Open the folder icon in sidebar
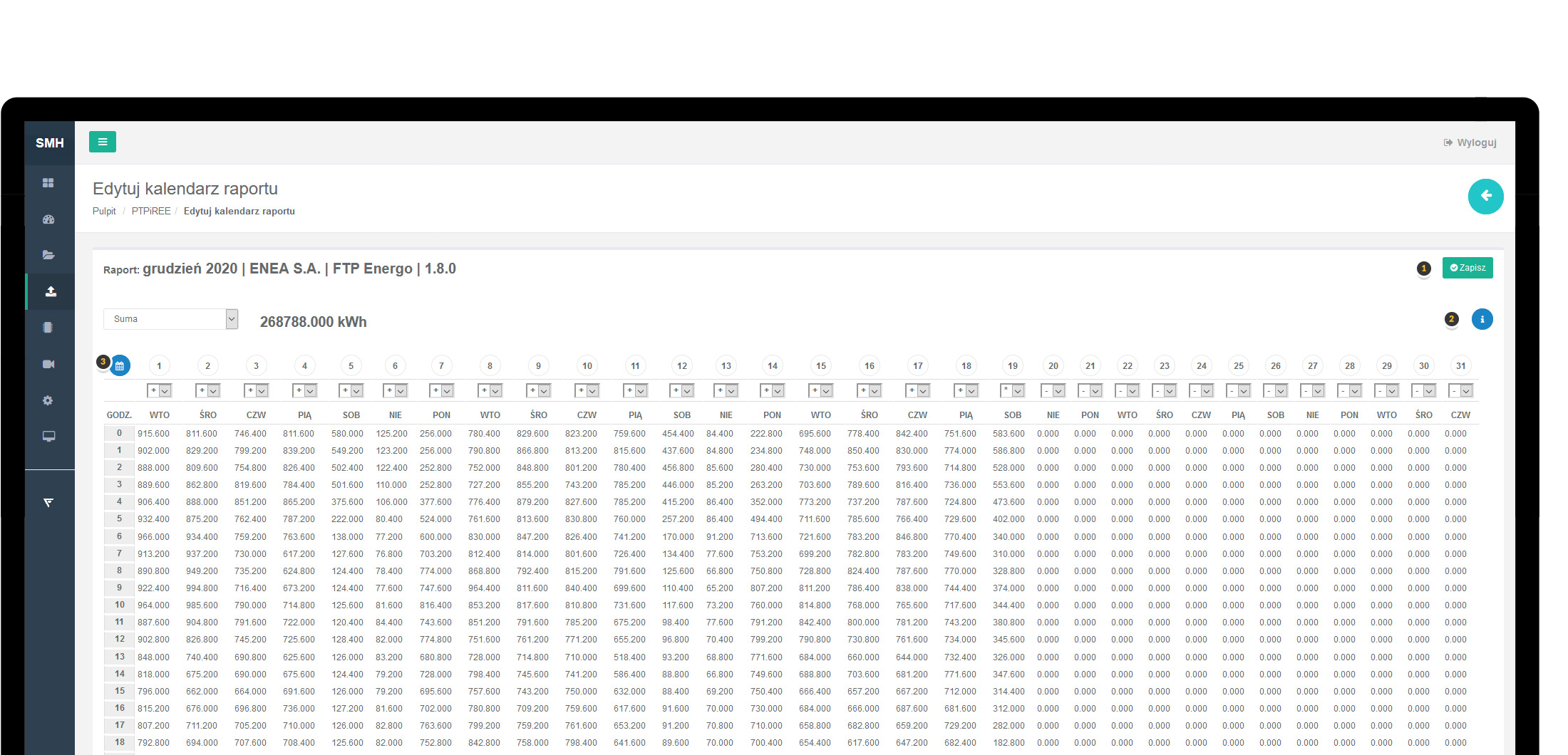Screen dimensions: 1568x755 (x=48, y=255)
